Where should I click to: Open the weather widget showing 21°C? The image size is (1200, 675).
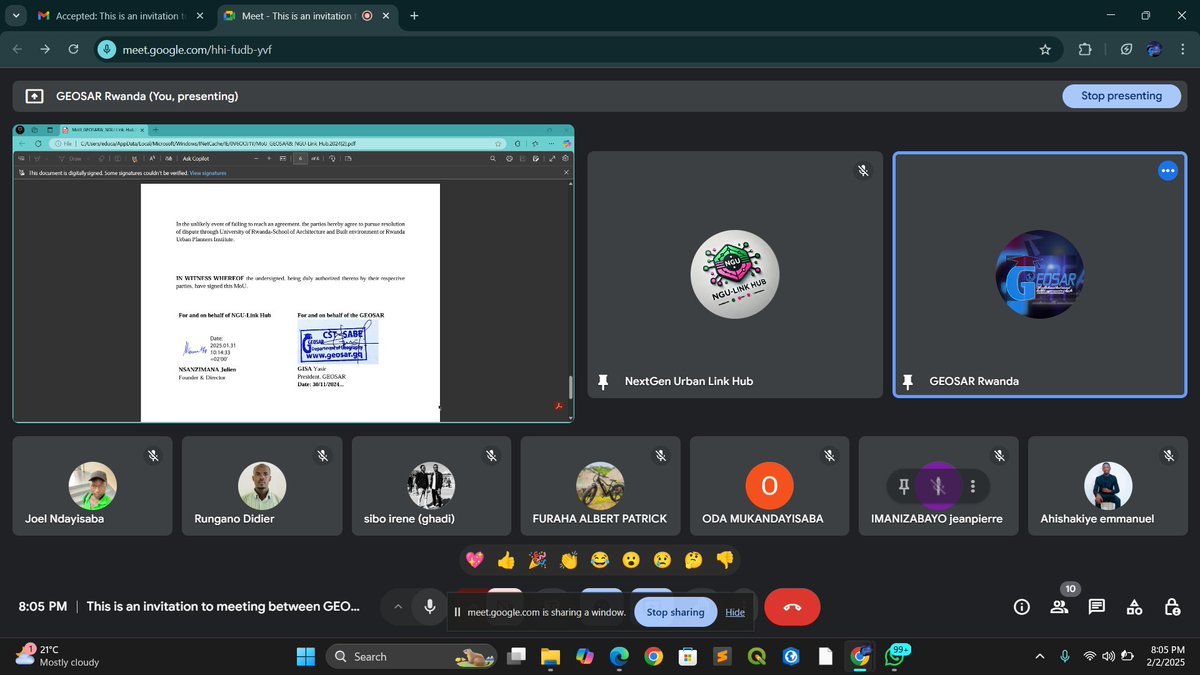[x=58, y=656]
